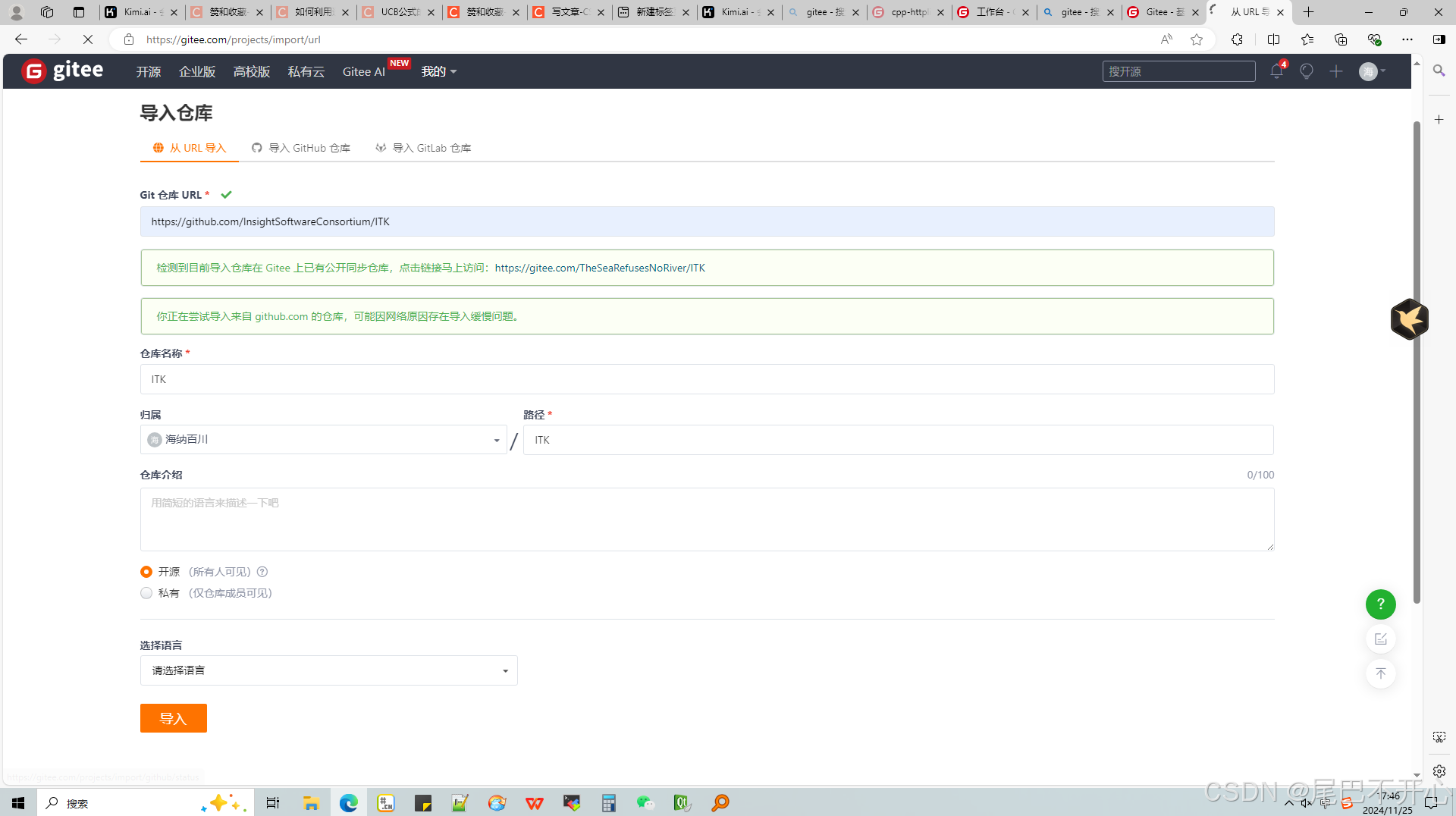Click the page vertical scrollbar thumb
This screenshot has width=1456, height=816.
pyautogui.click(x=1417, y=362)
